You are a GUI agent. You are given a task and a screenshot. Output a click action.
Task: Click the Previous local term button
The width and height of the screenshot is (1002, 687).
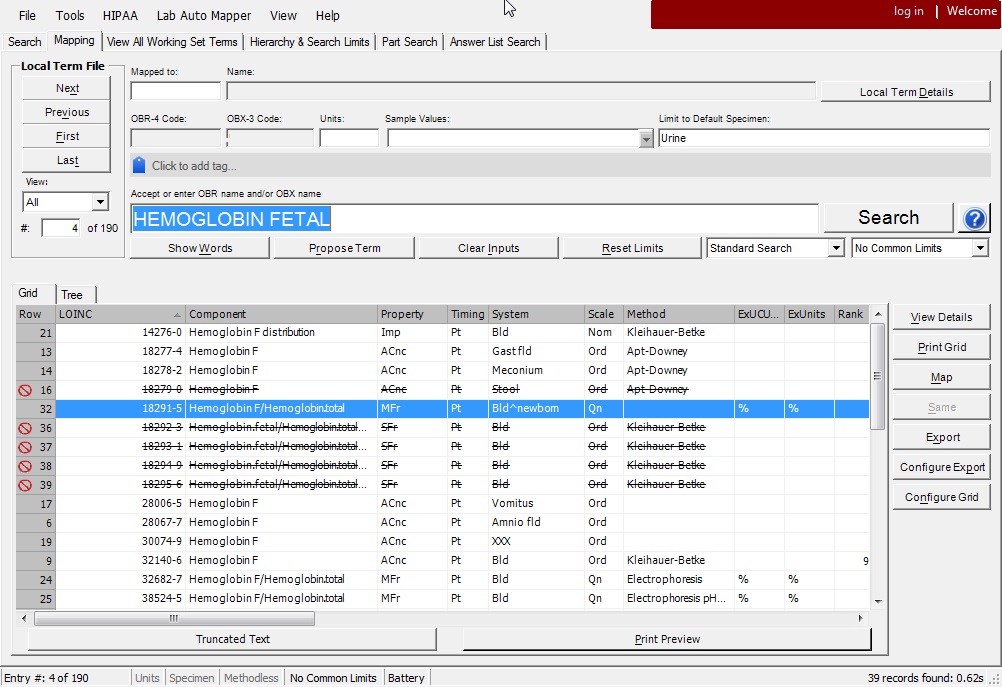click(x=66, y=112)
